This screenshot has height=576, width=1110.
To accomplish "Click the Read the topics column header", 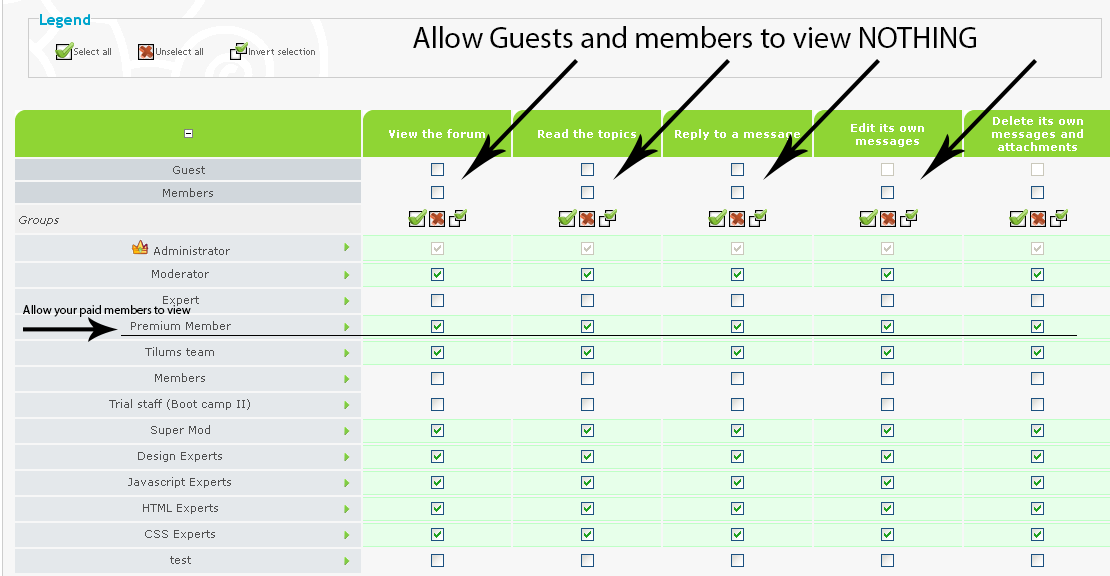I will click(587, 134).
